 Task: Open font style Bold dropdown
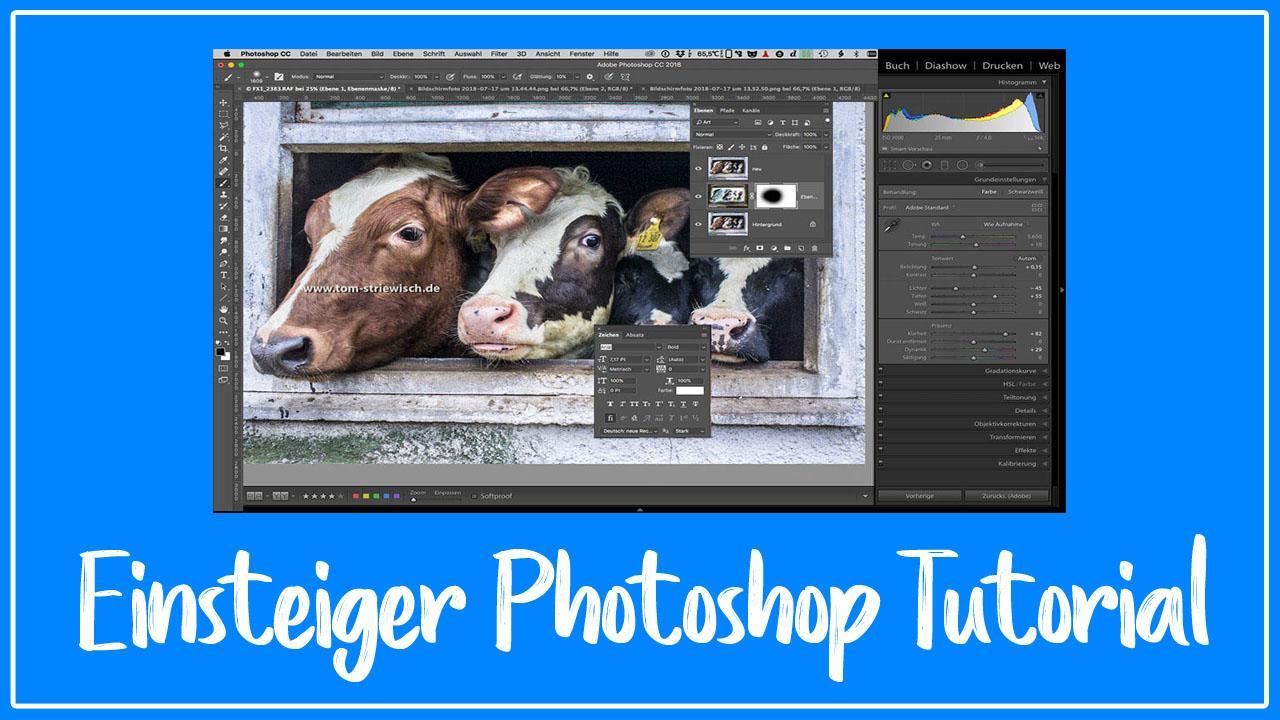tap(687, 347)
